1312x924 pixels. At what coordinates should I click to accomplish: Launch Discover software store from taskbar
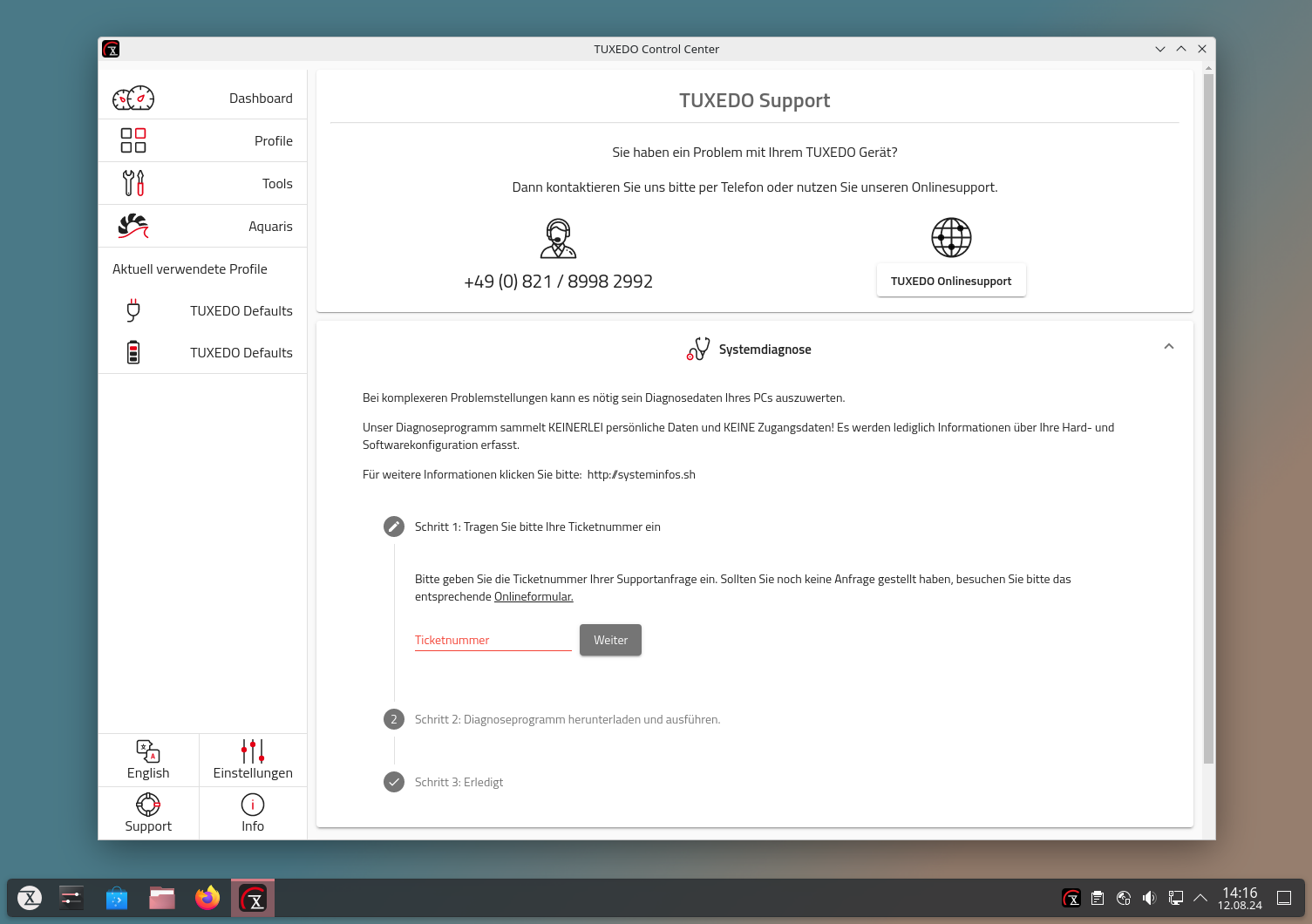(x=117, y=898)
